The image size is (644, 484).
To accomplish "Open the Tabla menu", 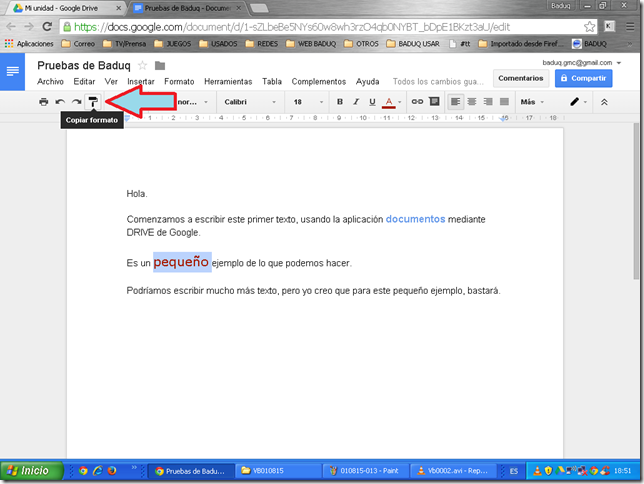I will pos(272,81).
